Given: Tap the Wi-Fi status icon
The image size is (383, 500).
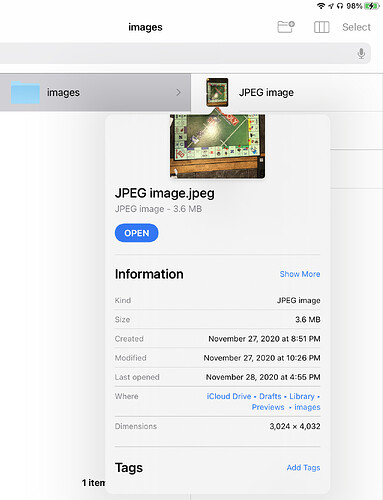Looking at the screenshot, I should coord(321,6).
